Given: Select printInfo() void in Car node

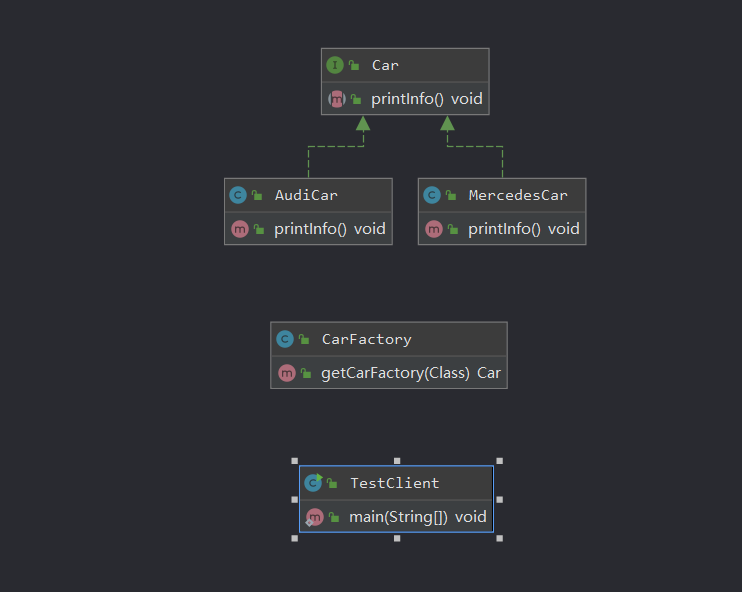Looking at the screenshot, I should click(426, 99).
